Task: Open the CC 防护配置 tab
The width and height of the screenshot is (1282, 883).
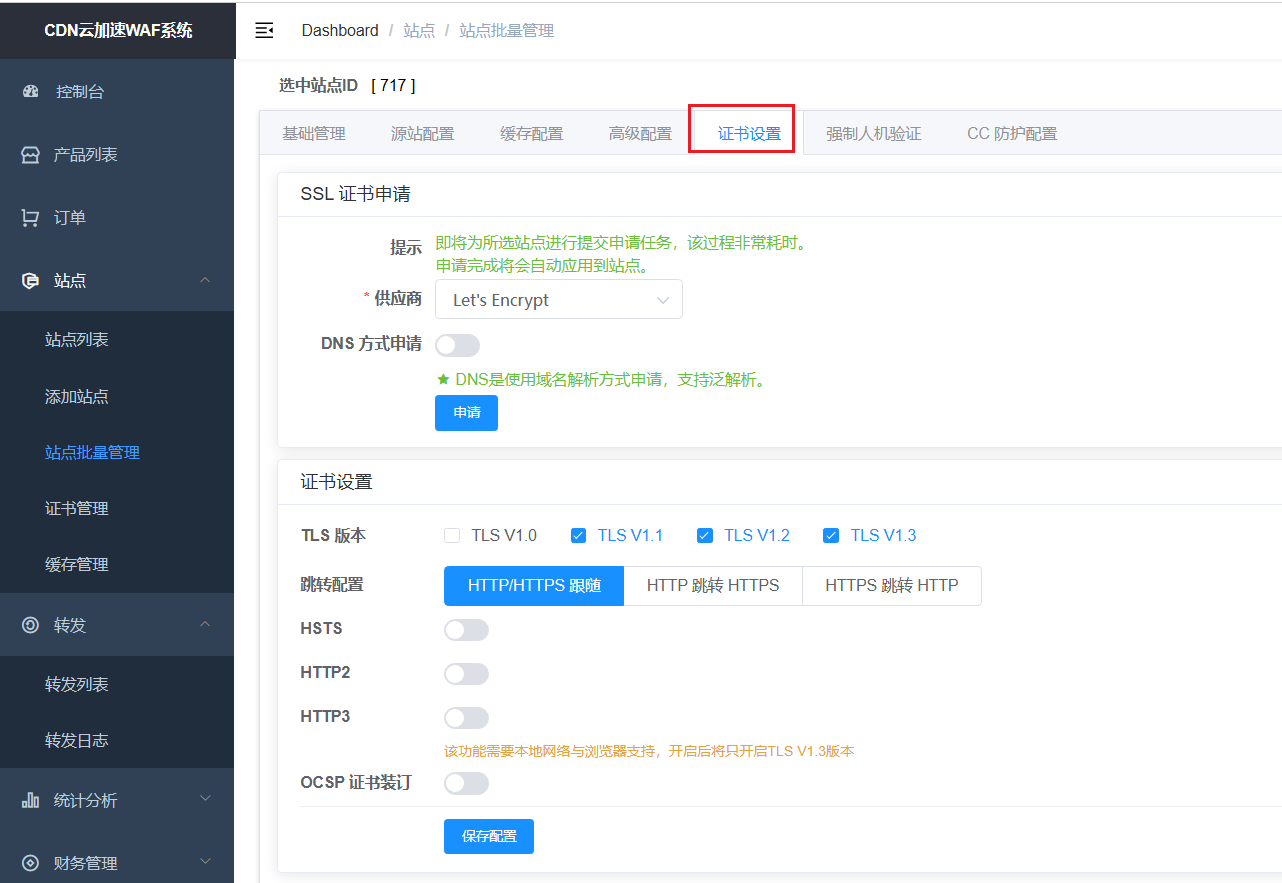Action: (1011, 134)
